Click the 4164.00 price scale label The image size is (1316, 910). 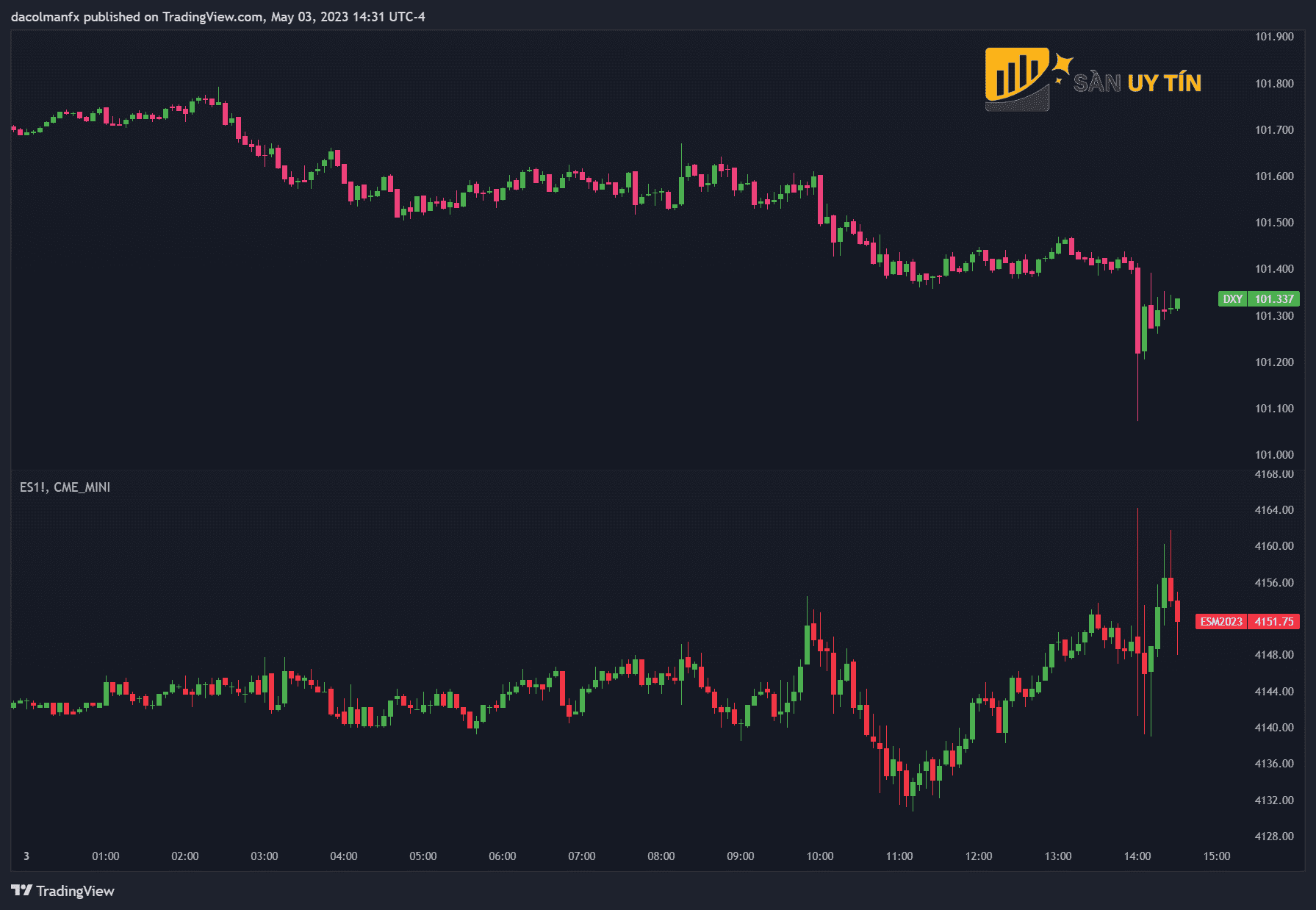click(1274, 510)
